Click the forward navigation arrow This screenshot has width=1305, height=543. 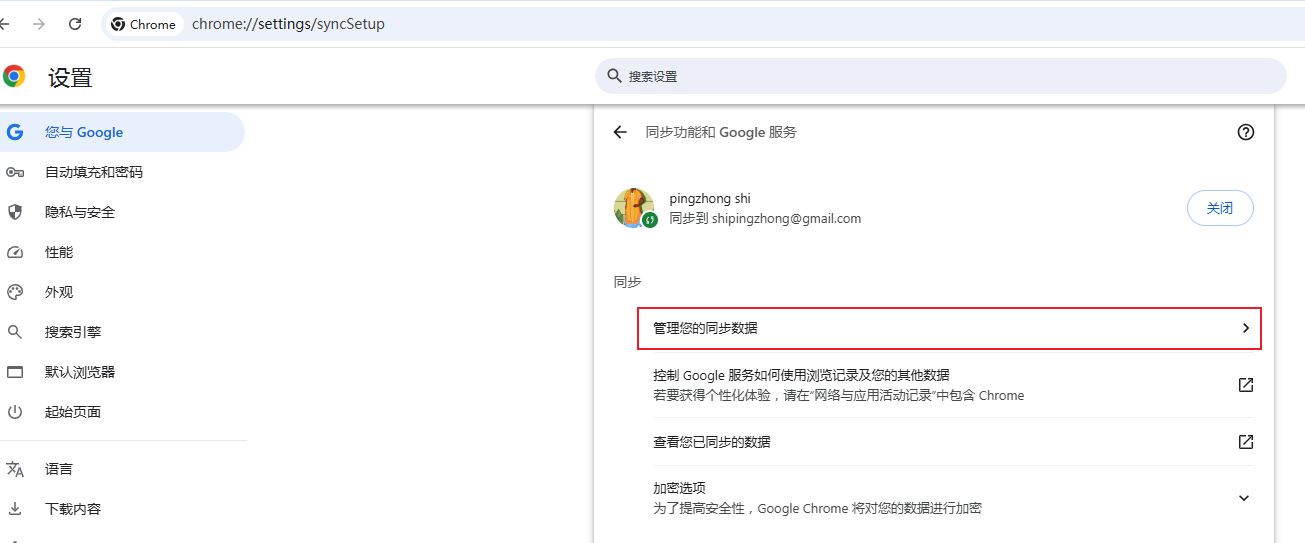click(x=39, y=24)
